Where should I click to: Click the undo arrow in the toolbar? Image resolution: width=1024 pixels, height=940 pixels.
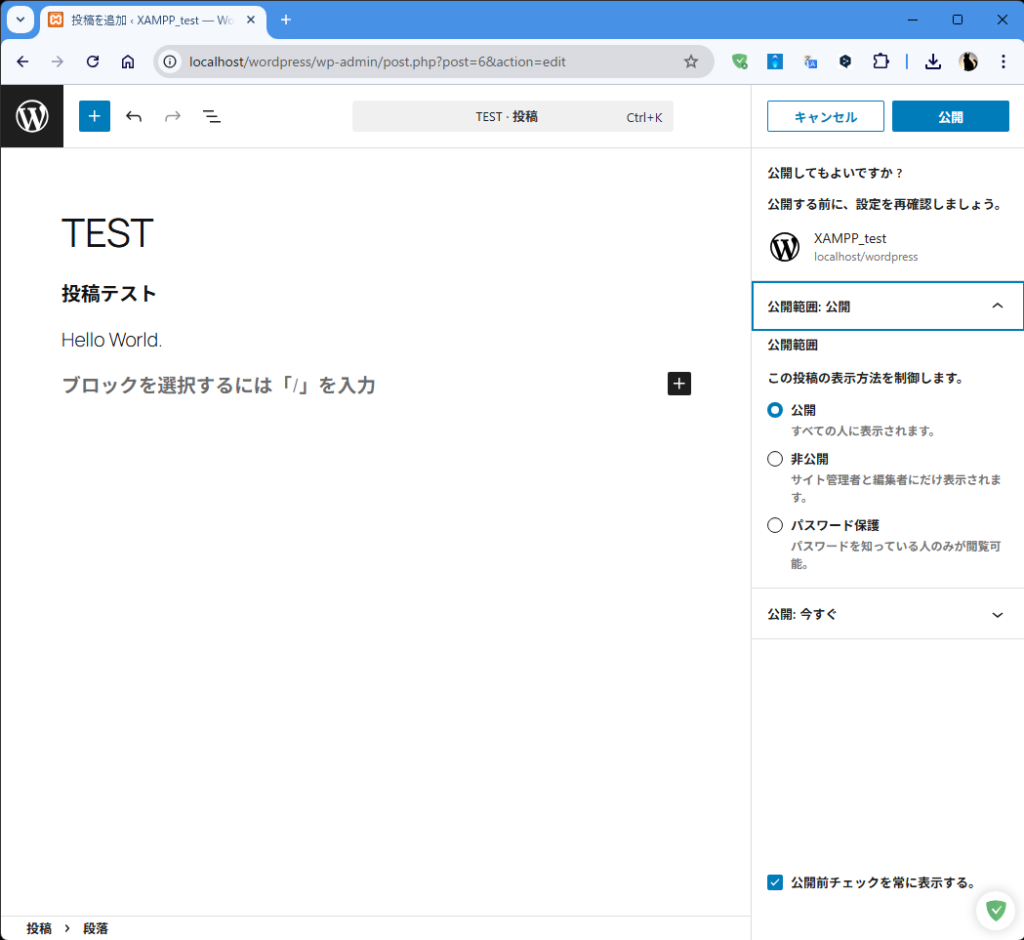pyautogui.click(x=134, y=117)
